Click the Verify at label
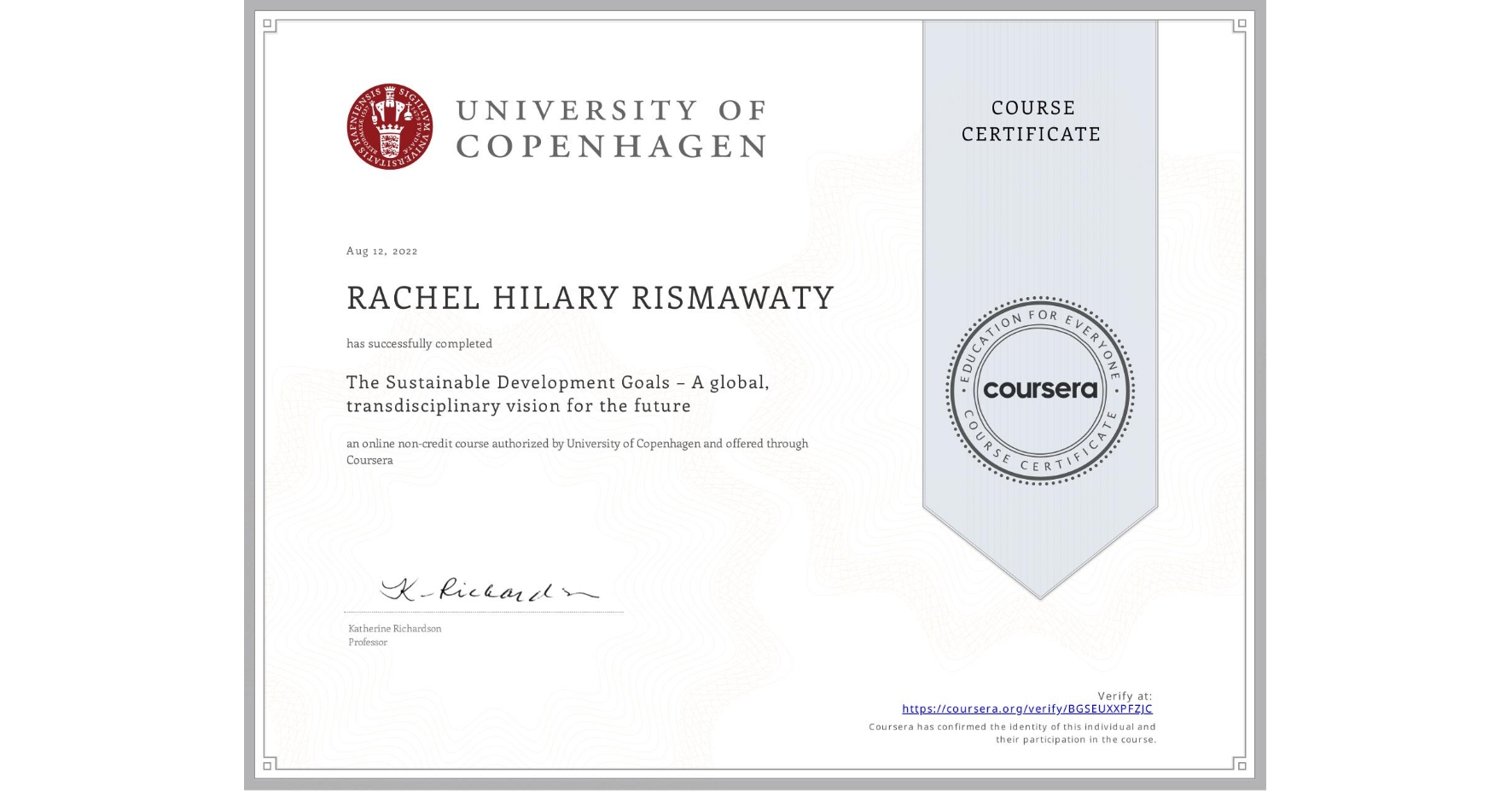Viewport: 1512px width, 792px height. (x=1125, y=695)
